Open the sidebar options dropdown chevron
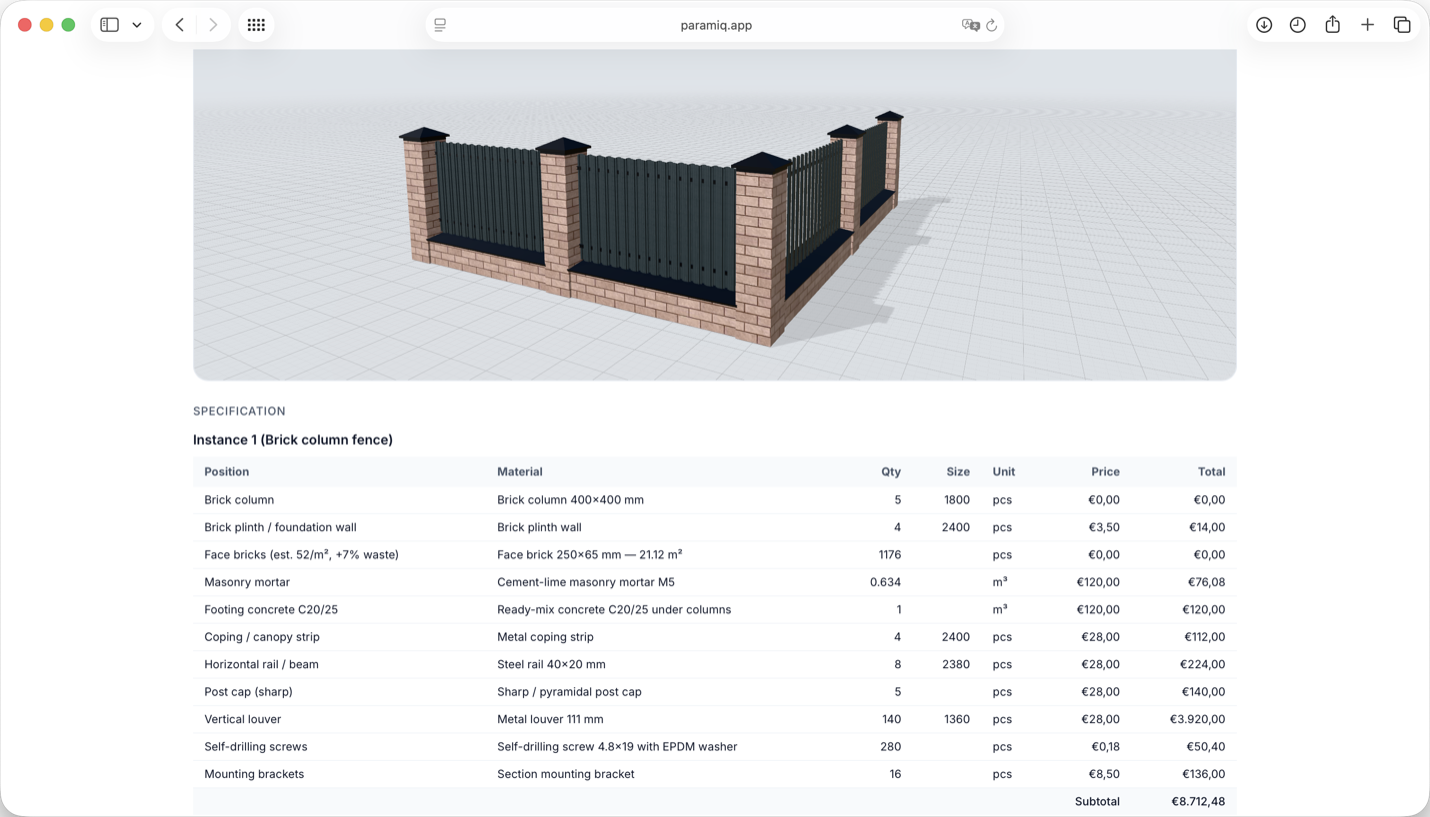This screenshot has height=817, width=1430. [137, 25]
